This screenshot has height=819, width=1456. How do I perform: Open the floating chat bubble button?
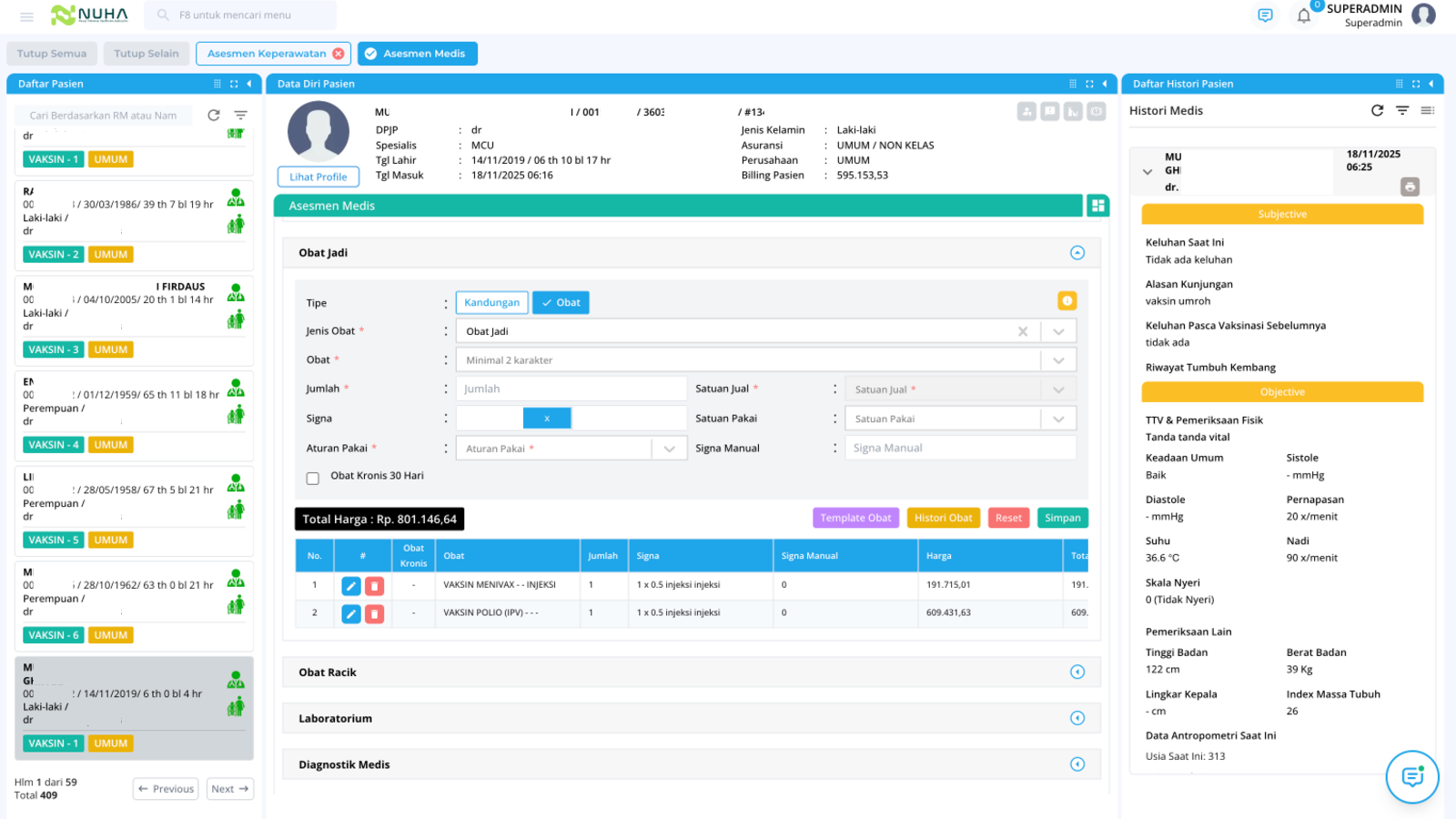tap(1411, 777)
